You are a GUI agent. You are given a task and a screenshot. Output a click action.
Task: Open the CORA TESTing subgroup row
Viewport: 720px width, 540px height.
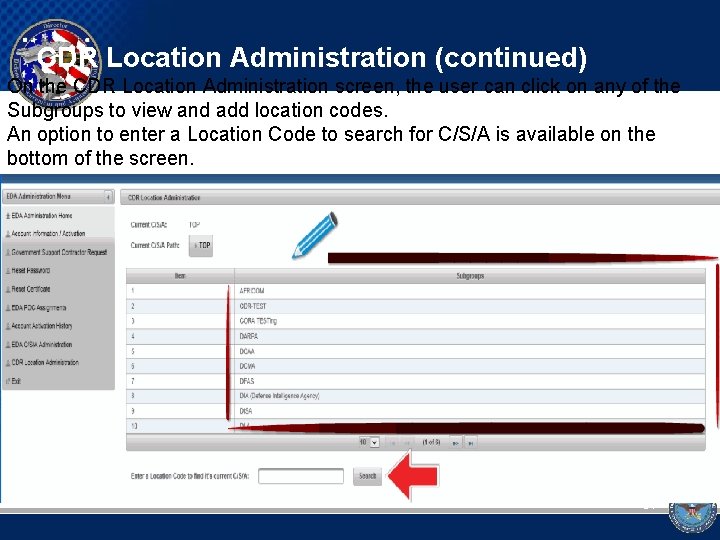(416, 321)
